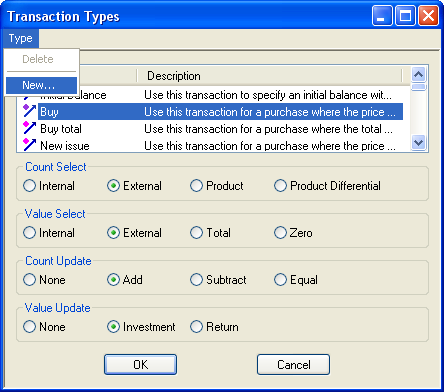444x392 pixels.
Task: Click the New issue row icon
Action: coord(29,145)
